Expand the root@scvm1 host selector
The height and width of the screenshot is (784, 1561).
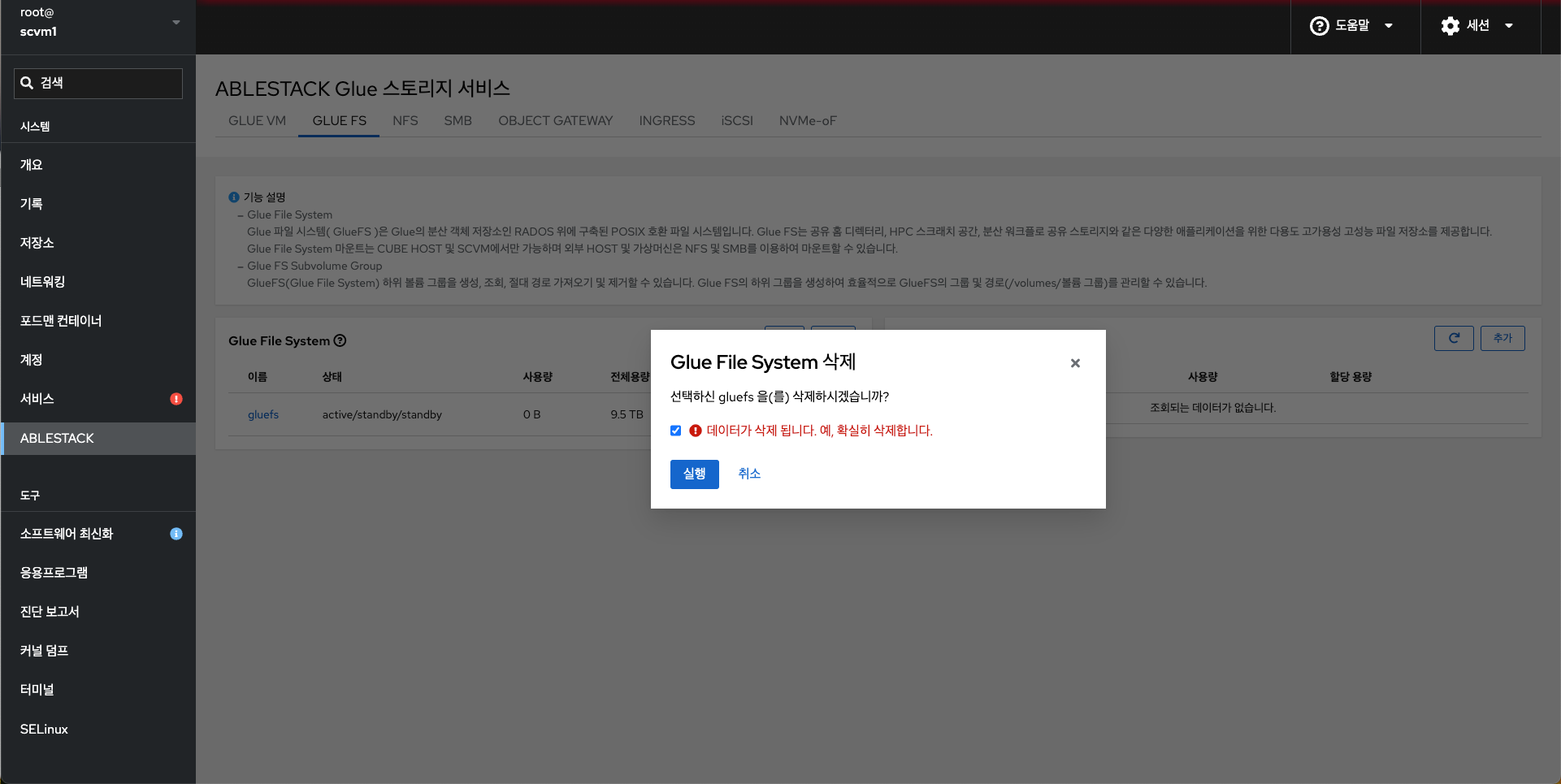click(x=98, y=23)
